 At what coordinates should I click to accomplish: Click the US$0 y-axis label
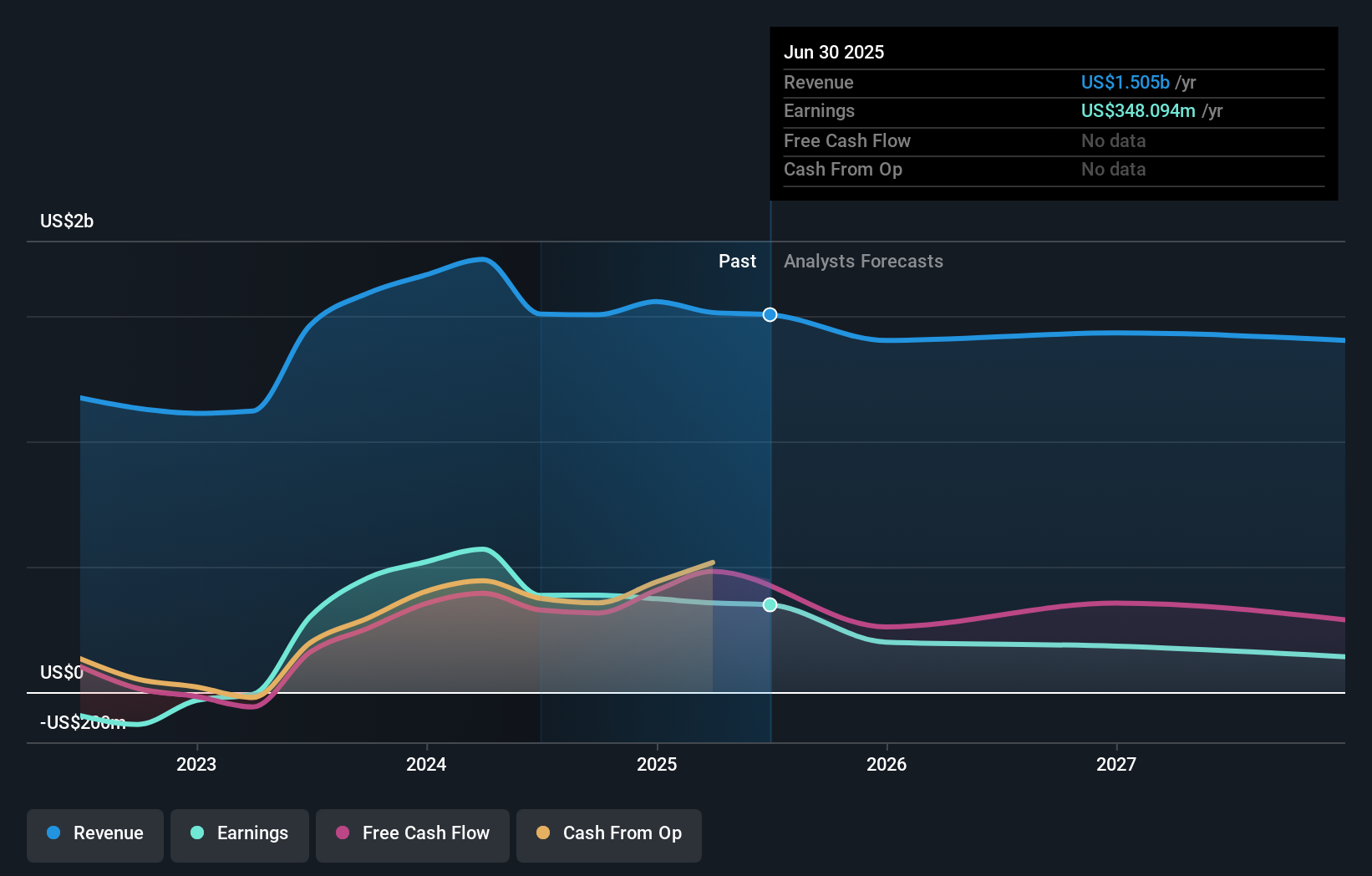click(62, 673)
